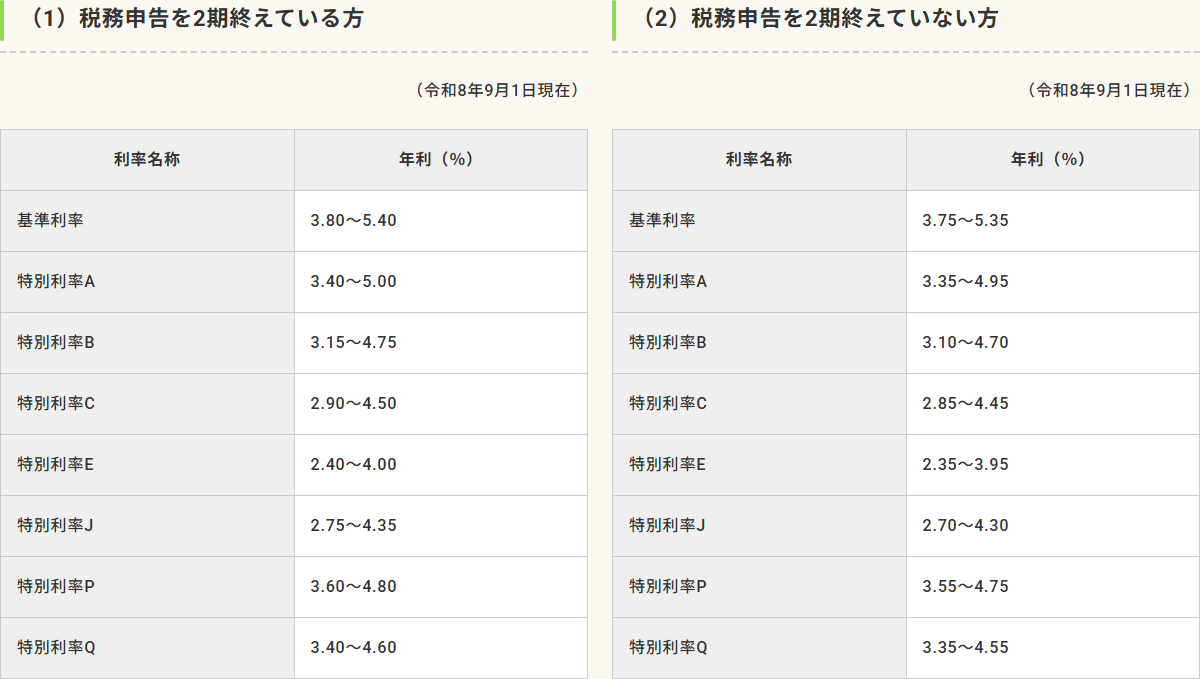Screen dimensions: 1200x679
Task: Select the rate value 3.40～5.00
Action: (x=354, y=281)
